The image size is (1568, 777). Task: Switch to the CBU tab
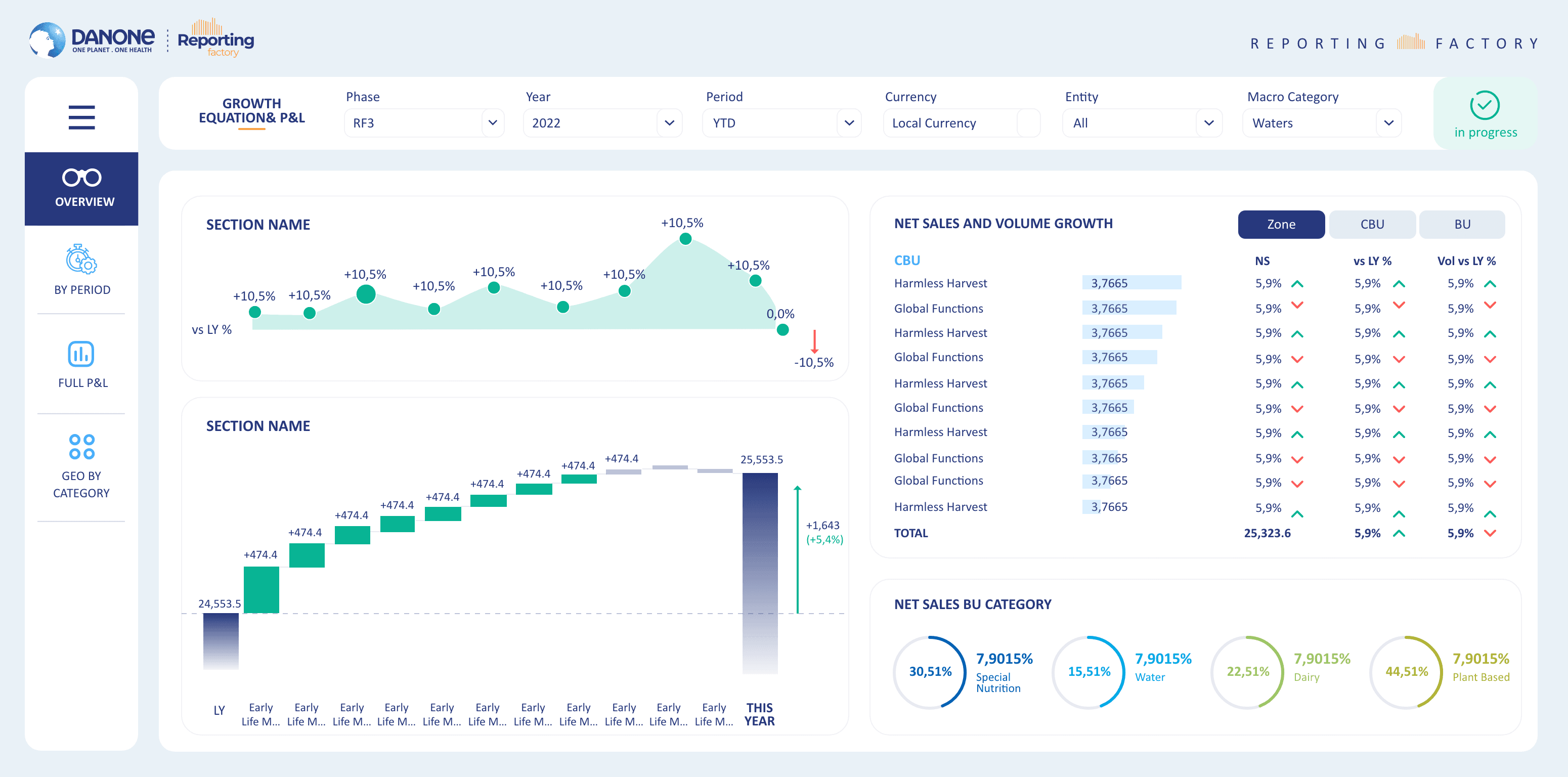tap(1372, 224)
